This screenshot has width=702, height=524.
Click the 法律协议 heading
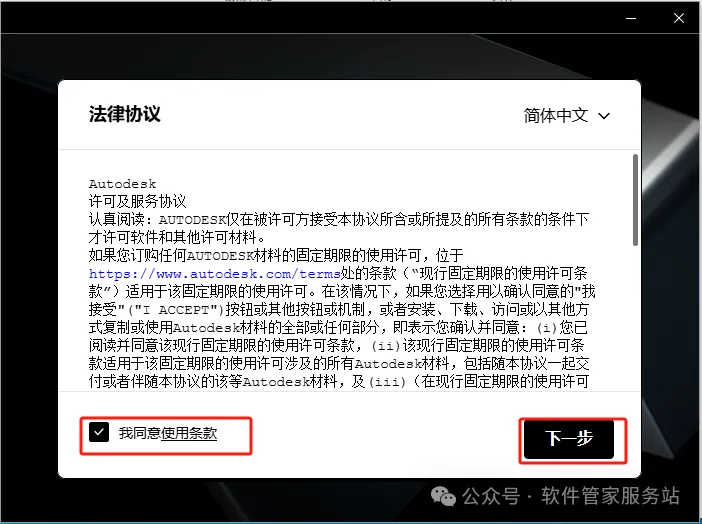click(x=124, y=114)
